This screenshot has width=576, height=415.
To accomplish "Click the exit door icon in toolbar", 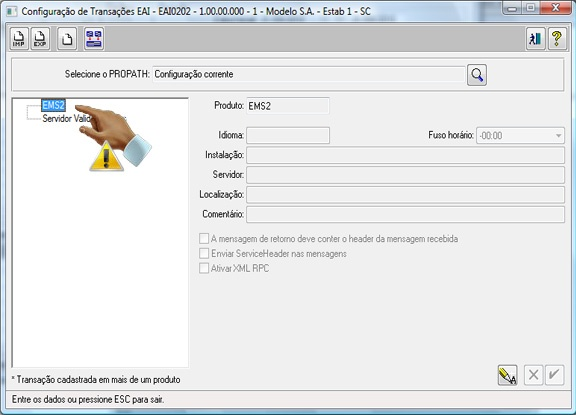I will point(536,39).
